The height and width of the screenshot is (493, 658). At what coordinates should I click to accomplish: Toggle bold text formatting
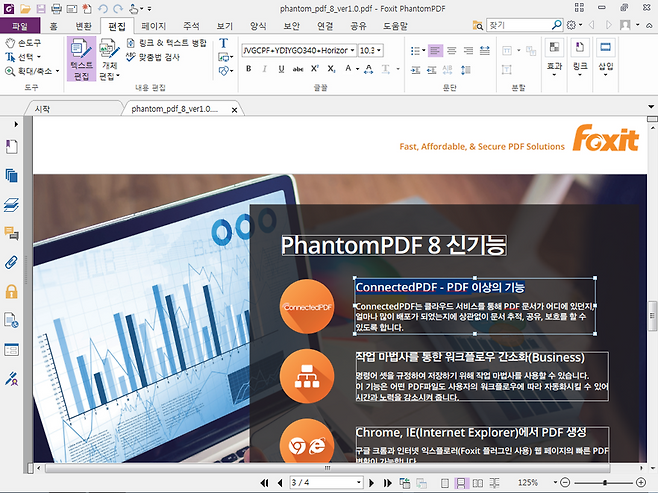(x=248, y=69)
